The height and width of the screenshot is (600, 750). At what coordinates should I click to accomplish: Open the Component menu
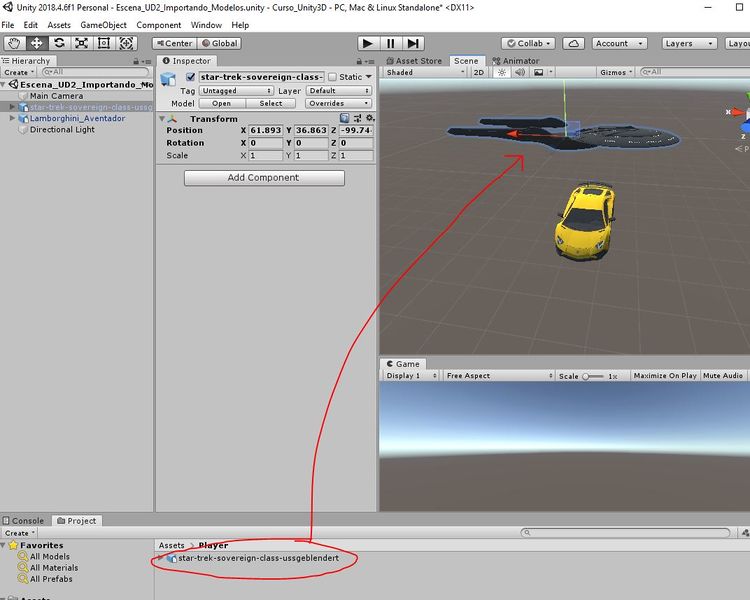pos(158,25)
